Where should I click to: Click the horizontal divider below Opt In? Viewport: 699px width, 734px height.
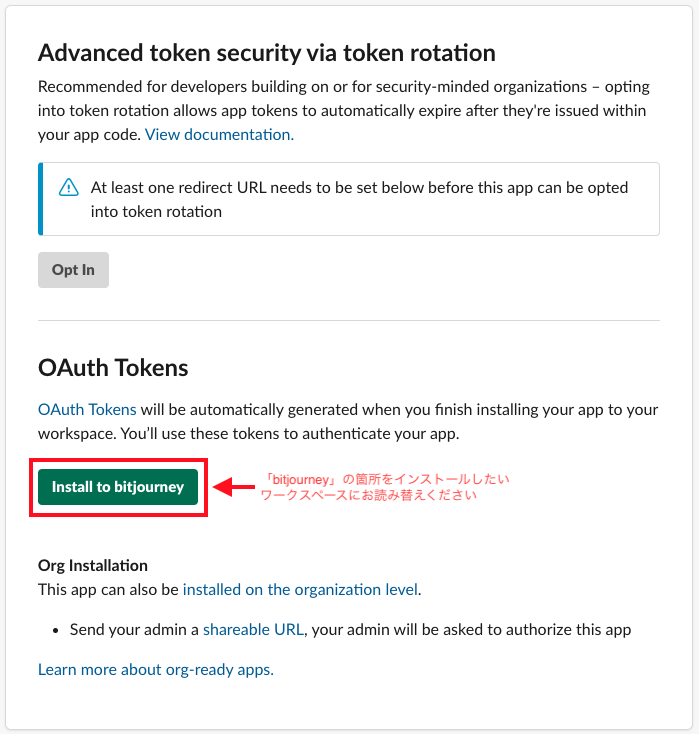[349, 321]
